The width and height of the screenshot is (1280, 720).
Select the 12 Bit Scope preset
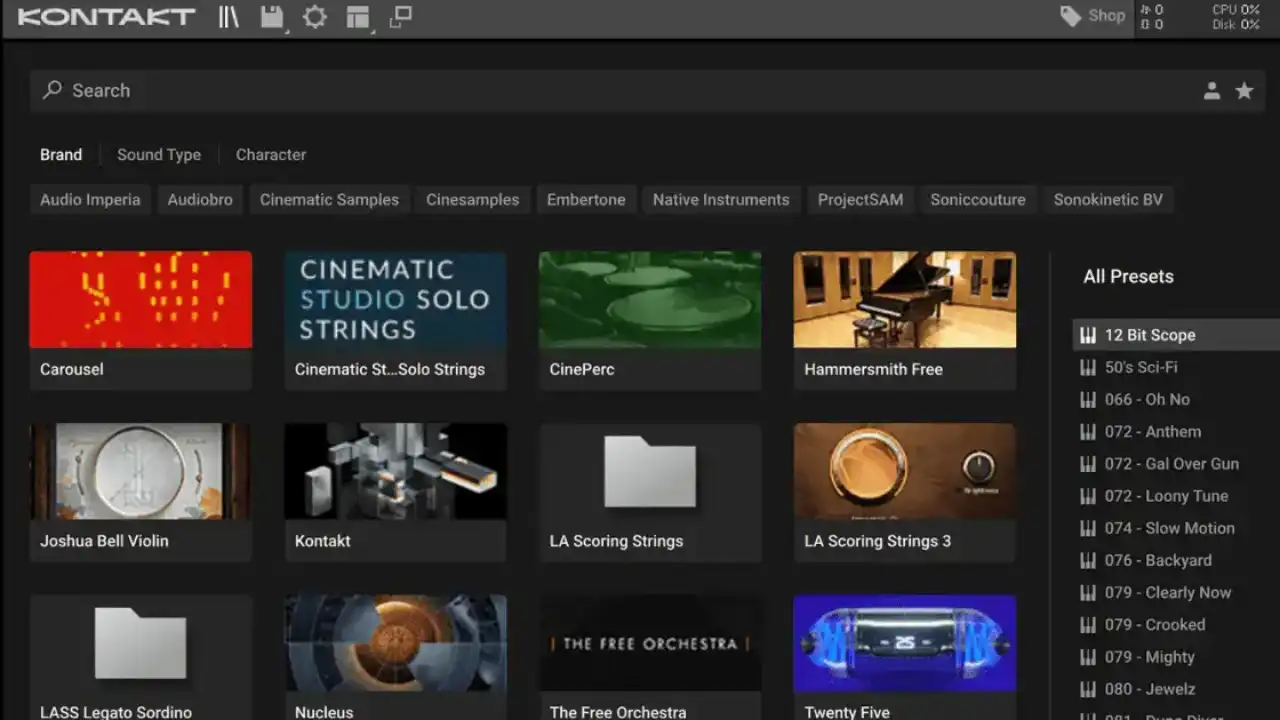1150,335
